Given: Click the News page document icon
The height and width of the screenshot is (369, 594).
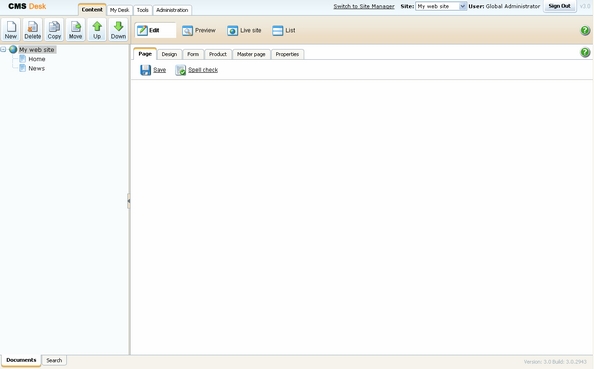Looking at the screenshot, I should coord(22,68).
